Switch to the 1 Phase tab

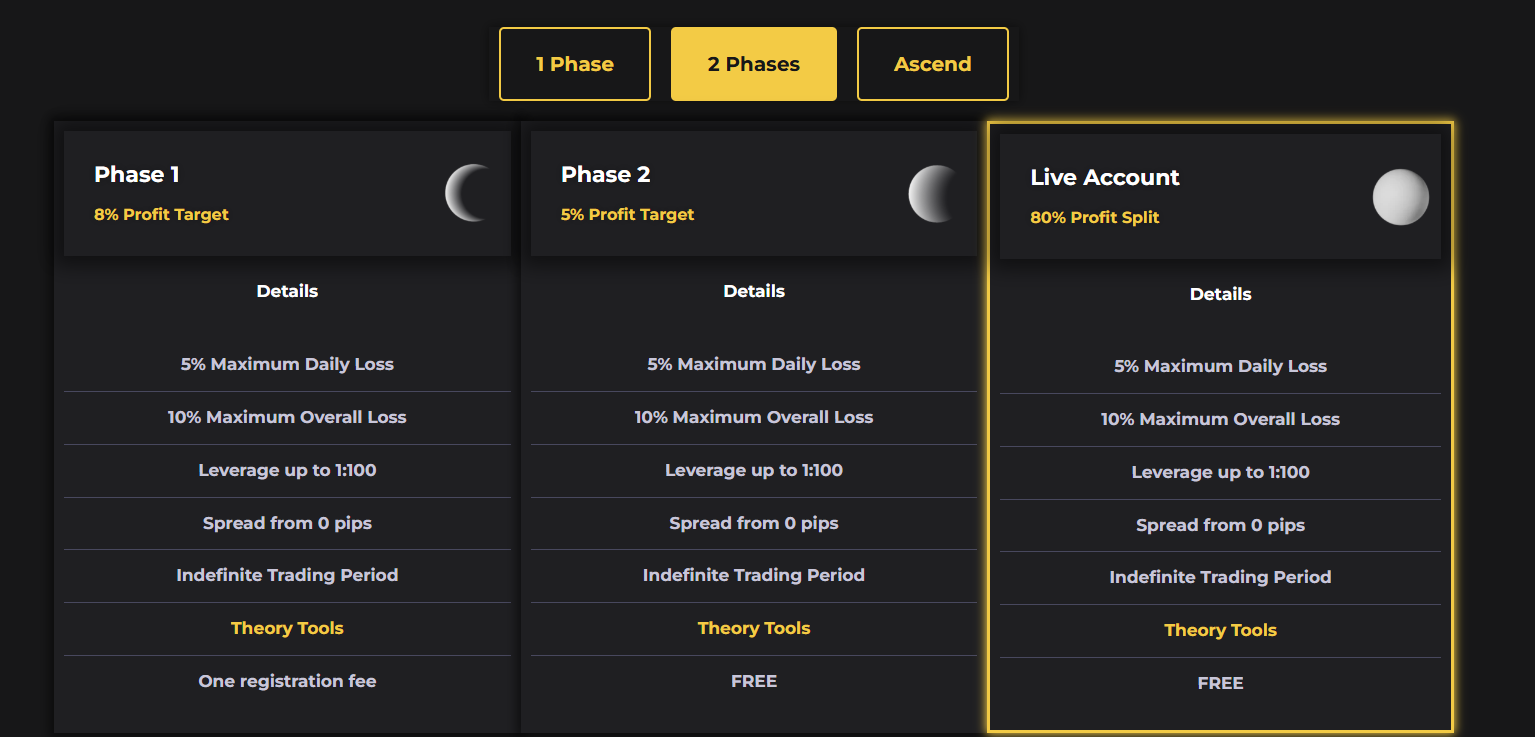point(575,64)
